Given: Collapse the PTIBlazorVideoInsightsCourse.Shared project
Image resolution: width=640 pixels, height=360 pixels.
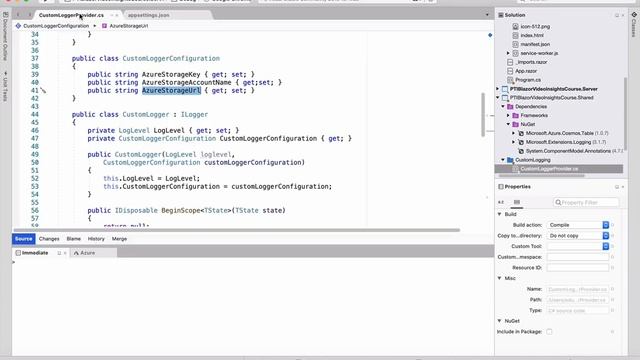Looking at the screenshot, I should [498, 98].
